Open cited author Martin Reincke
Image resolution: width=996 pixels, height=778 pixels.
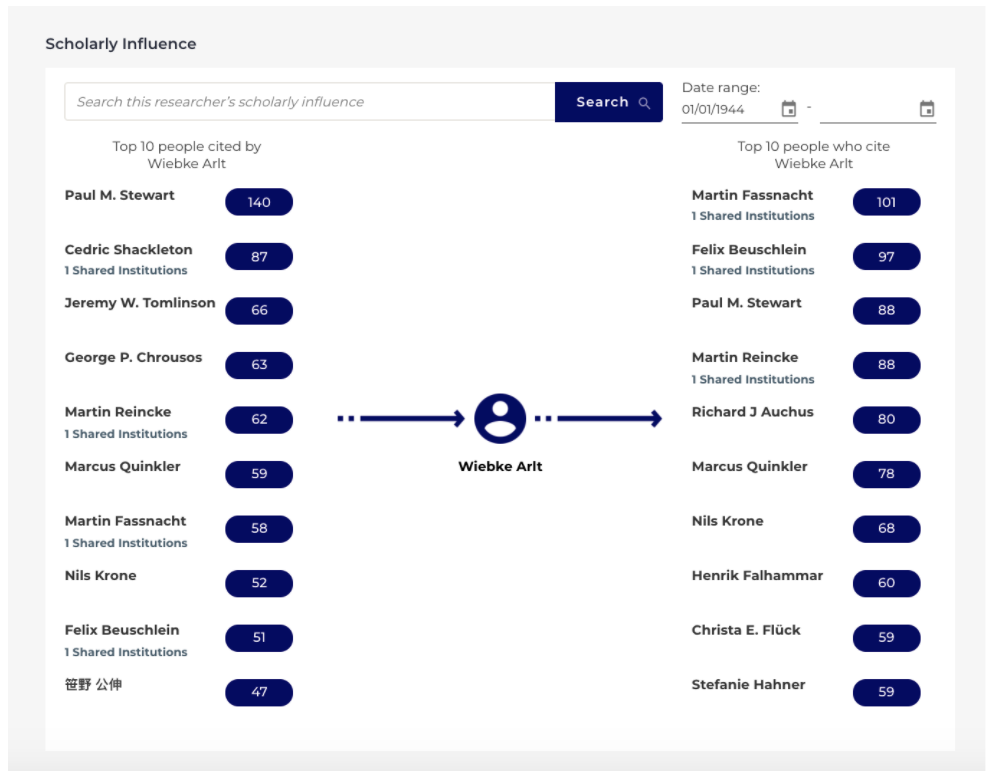(x=118, y=412)
